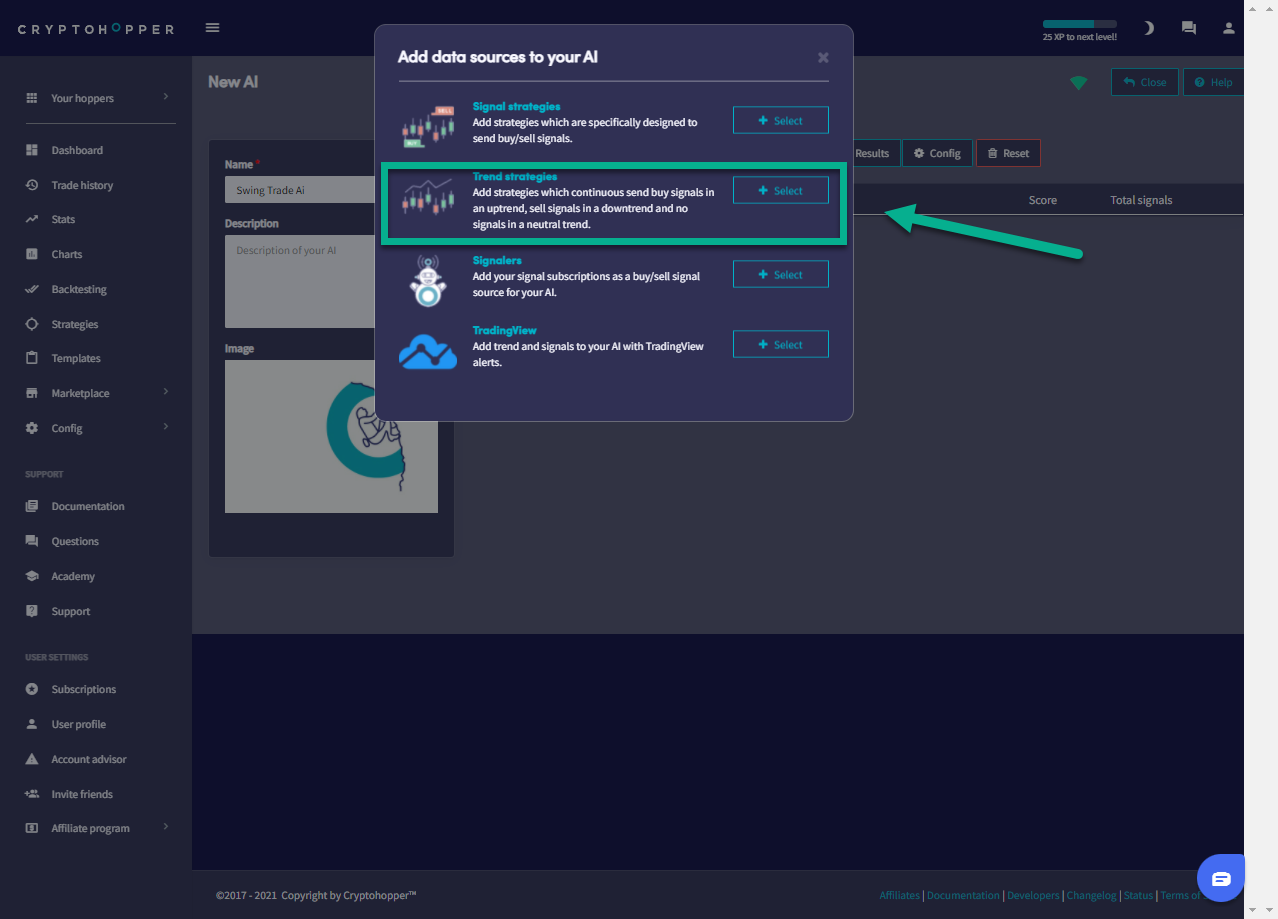Image resolution: width=1278 pixels, height=919 pixels.
Task: Close the Add data sources dialog
Action: point(823,58)
